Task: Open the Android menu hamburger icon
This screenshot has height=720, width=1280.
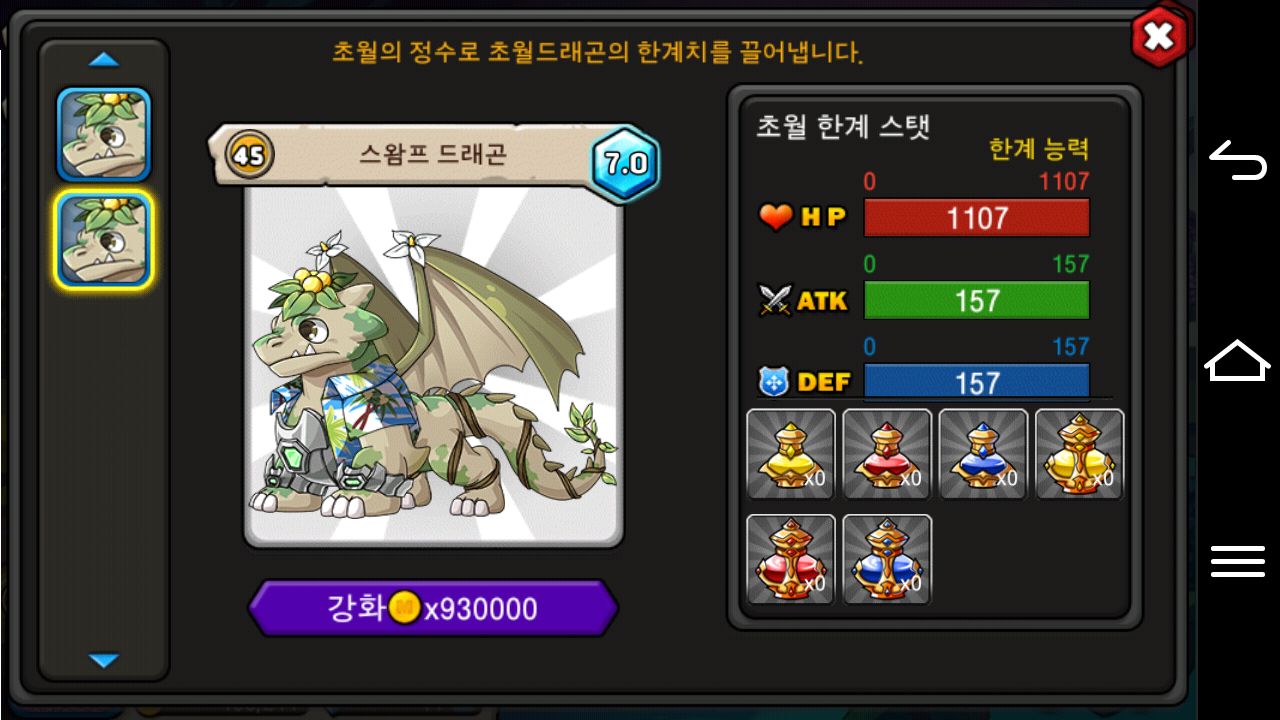Action: click(x=1238, y=561)
